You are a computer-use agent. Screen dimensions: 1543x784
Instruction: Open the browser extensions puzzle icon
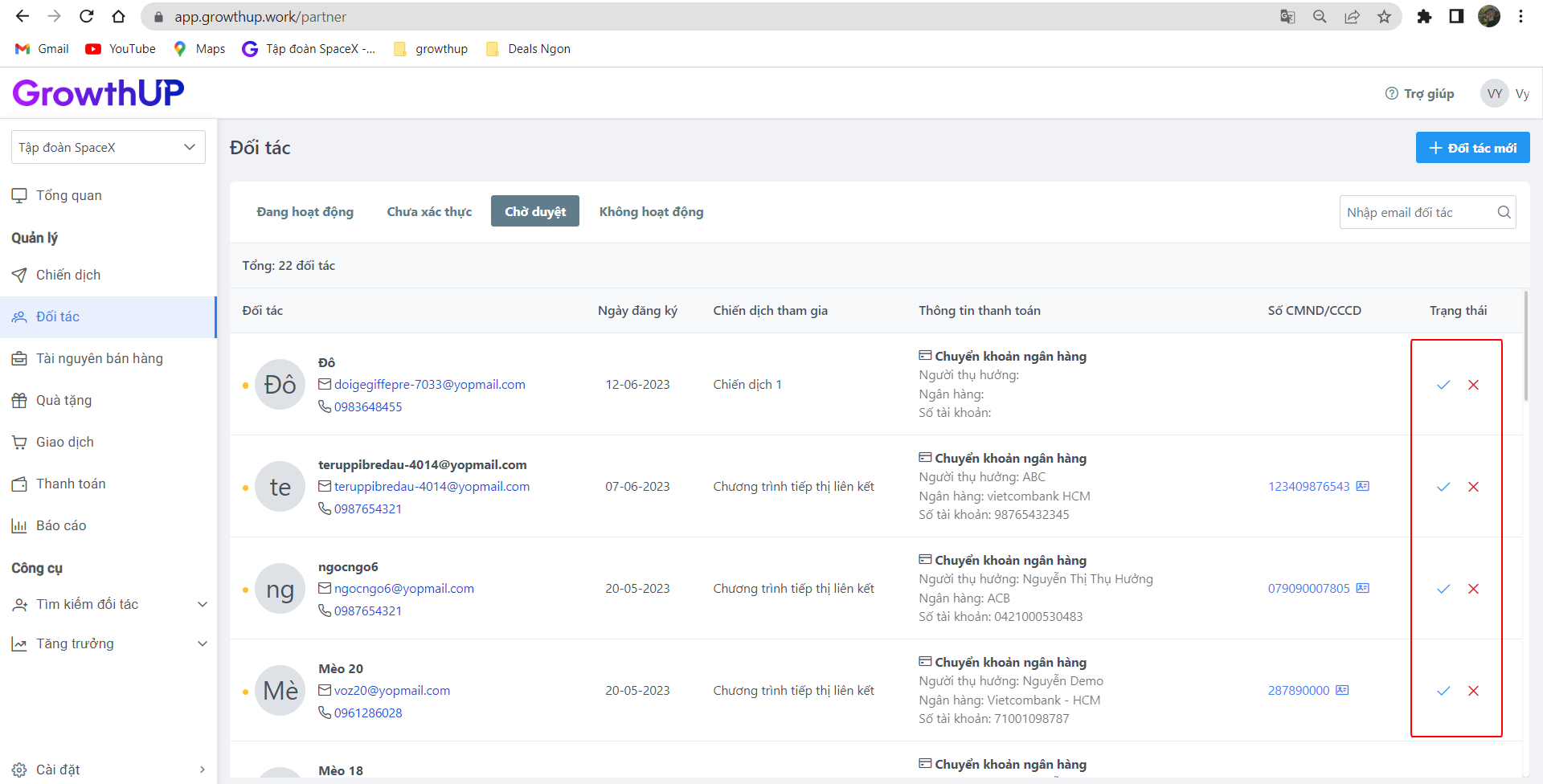(1424, 17)
